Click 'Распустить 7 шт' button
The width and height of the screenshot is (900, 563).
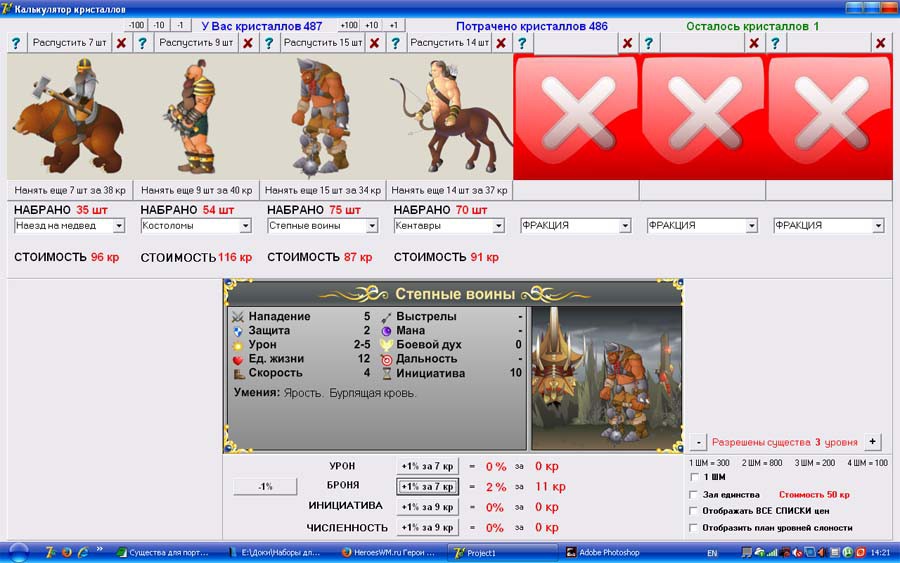[x=69, y=43]
